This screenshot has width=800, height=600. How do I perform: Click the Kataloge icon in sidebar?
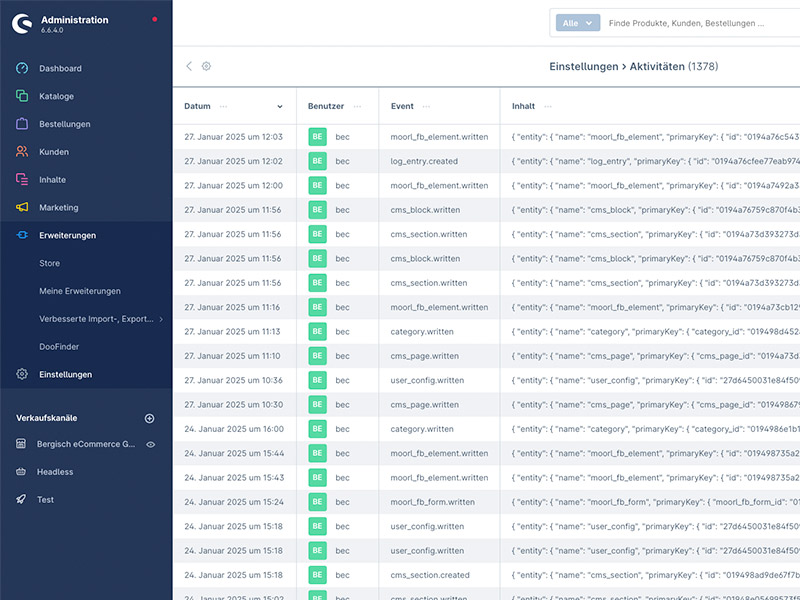click(22, 96)
